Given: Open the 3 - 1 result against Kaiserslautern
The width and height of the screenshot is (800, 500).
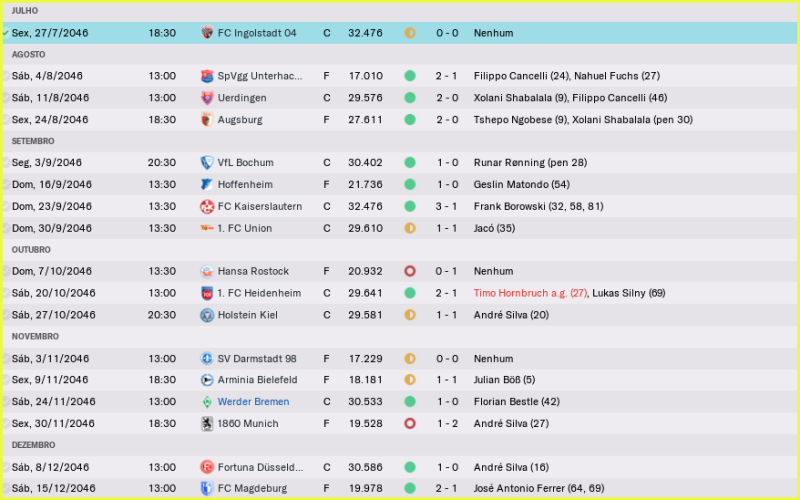Looking at the screenshot, I should point(447,207).
